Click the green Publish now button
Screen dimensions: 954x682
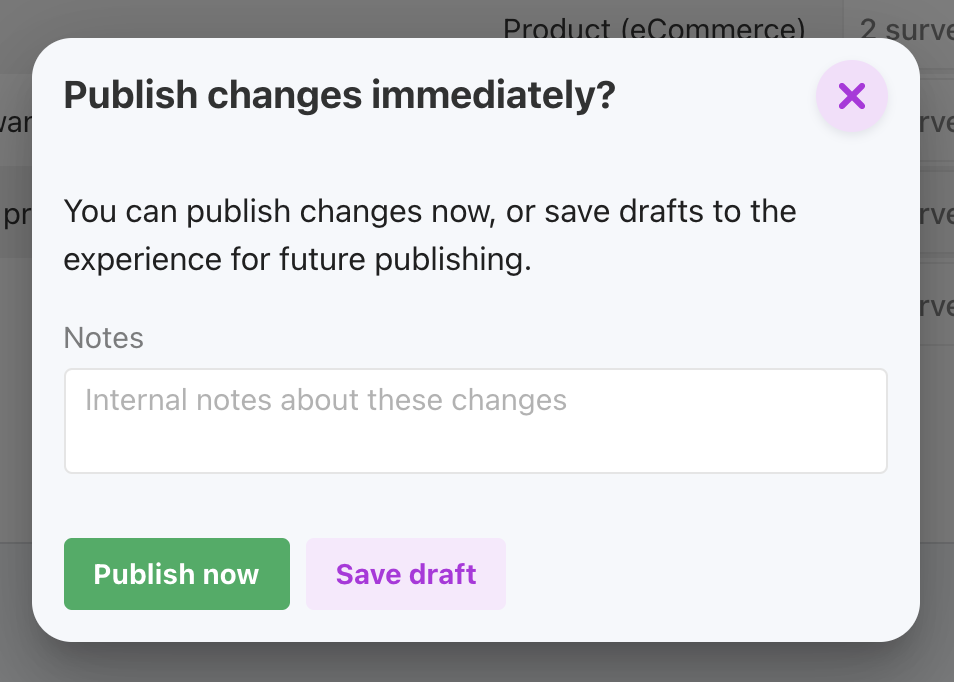coord(176,574)
